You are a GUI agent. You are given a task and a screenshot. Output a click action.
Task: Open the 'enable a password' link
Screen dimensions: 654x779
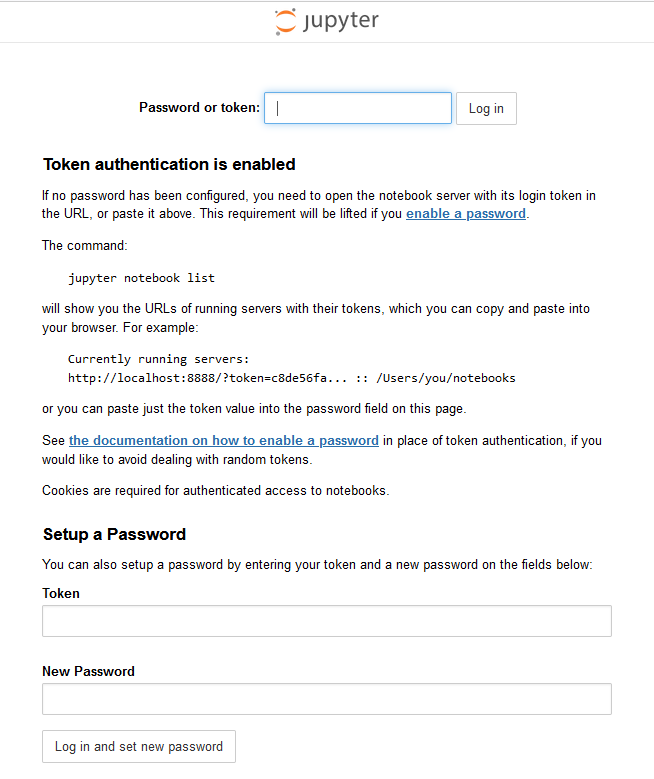click(466, 214)
